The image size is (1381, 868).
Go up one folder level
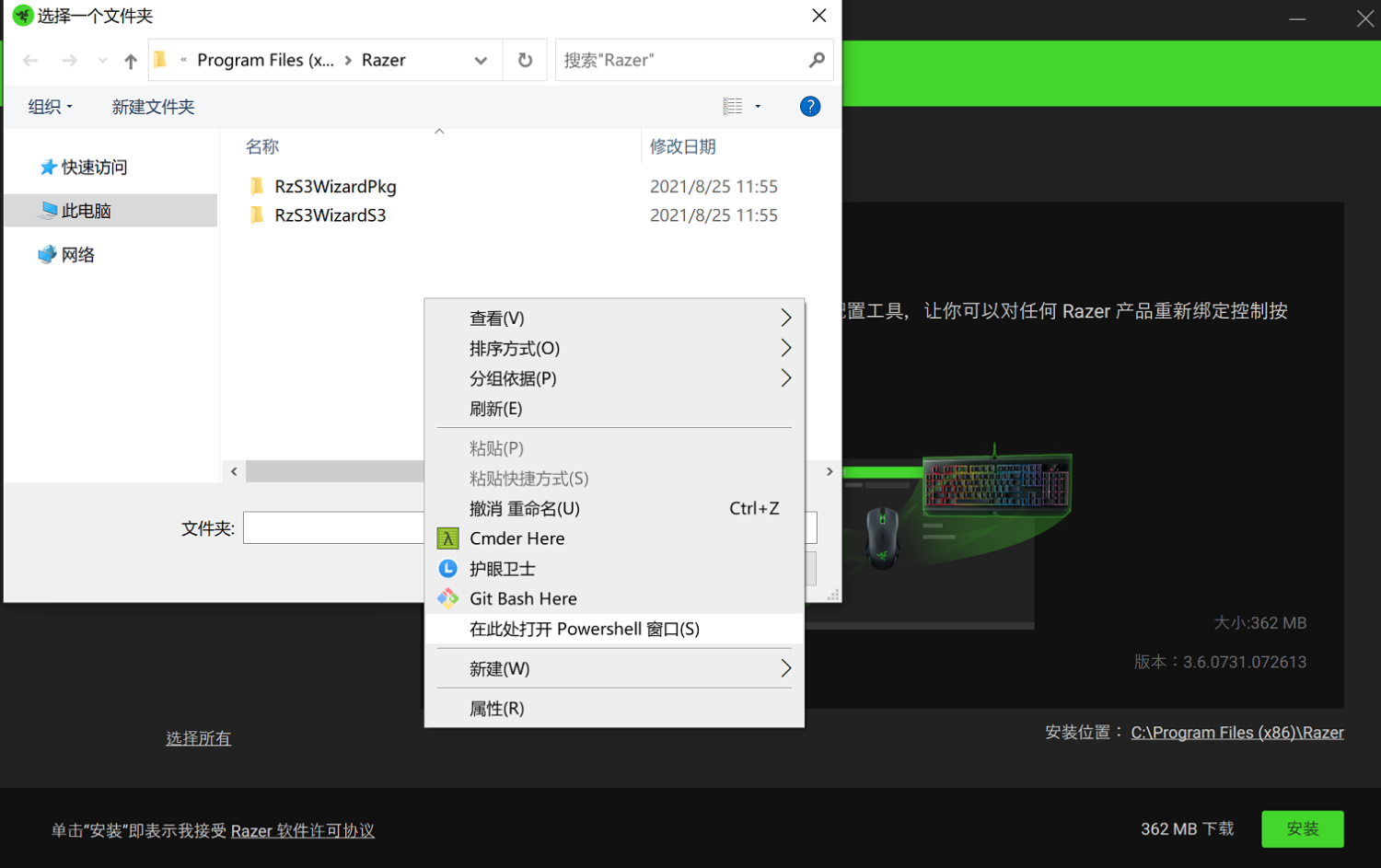tap(130, 60)
